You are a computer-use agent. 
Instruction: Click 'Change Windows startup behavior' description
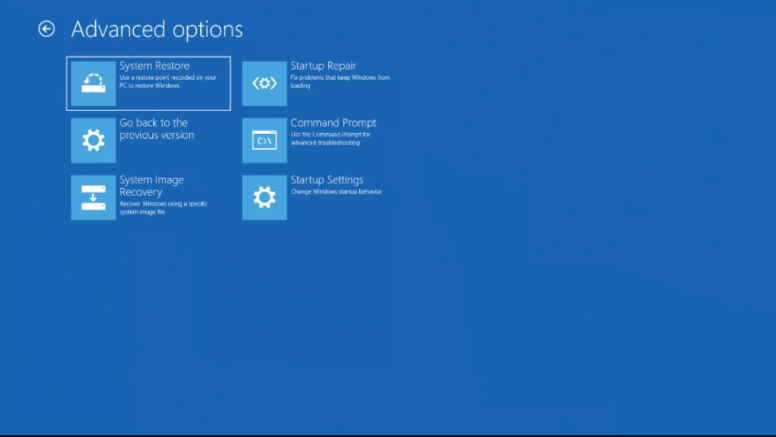tap(336, 192)
